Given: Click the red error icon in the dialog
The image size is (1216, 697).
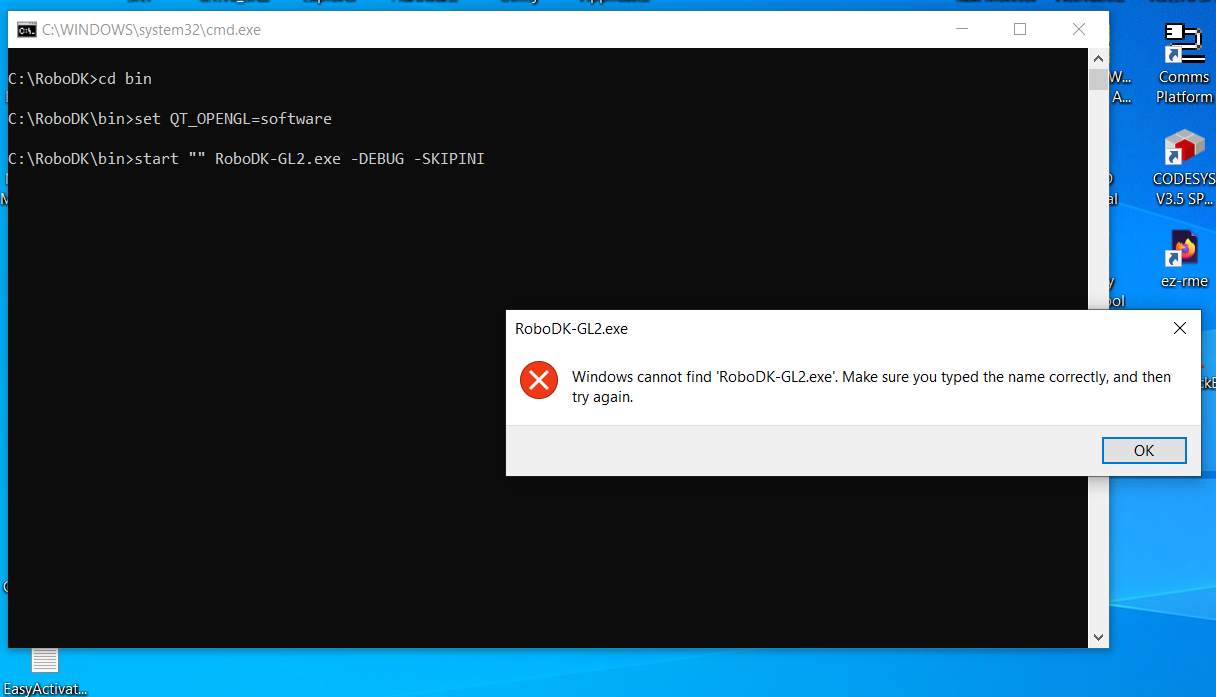Looking at the screenshot, I should (x=539, y=380).
